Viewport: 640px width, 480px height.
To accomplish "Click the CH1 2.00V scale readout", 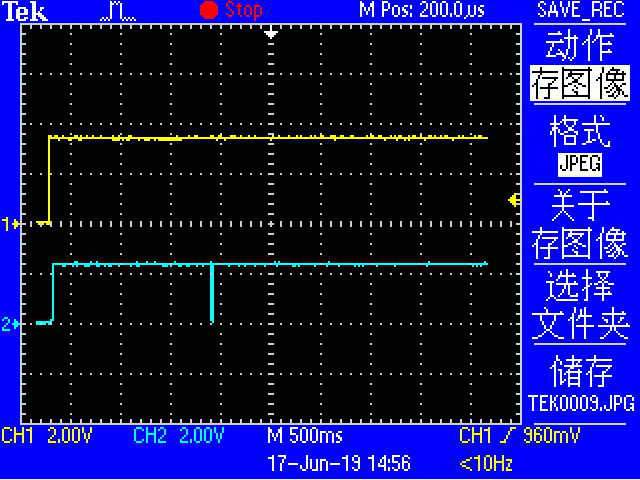I will tap(47, 436).
